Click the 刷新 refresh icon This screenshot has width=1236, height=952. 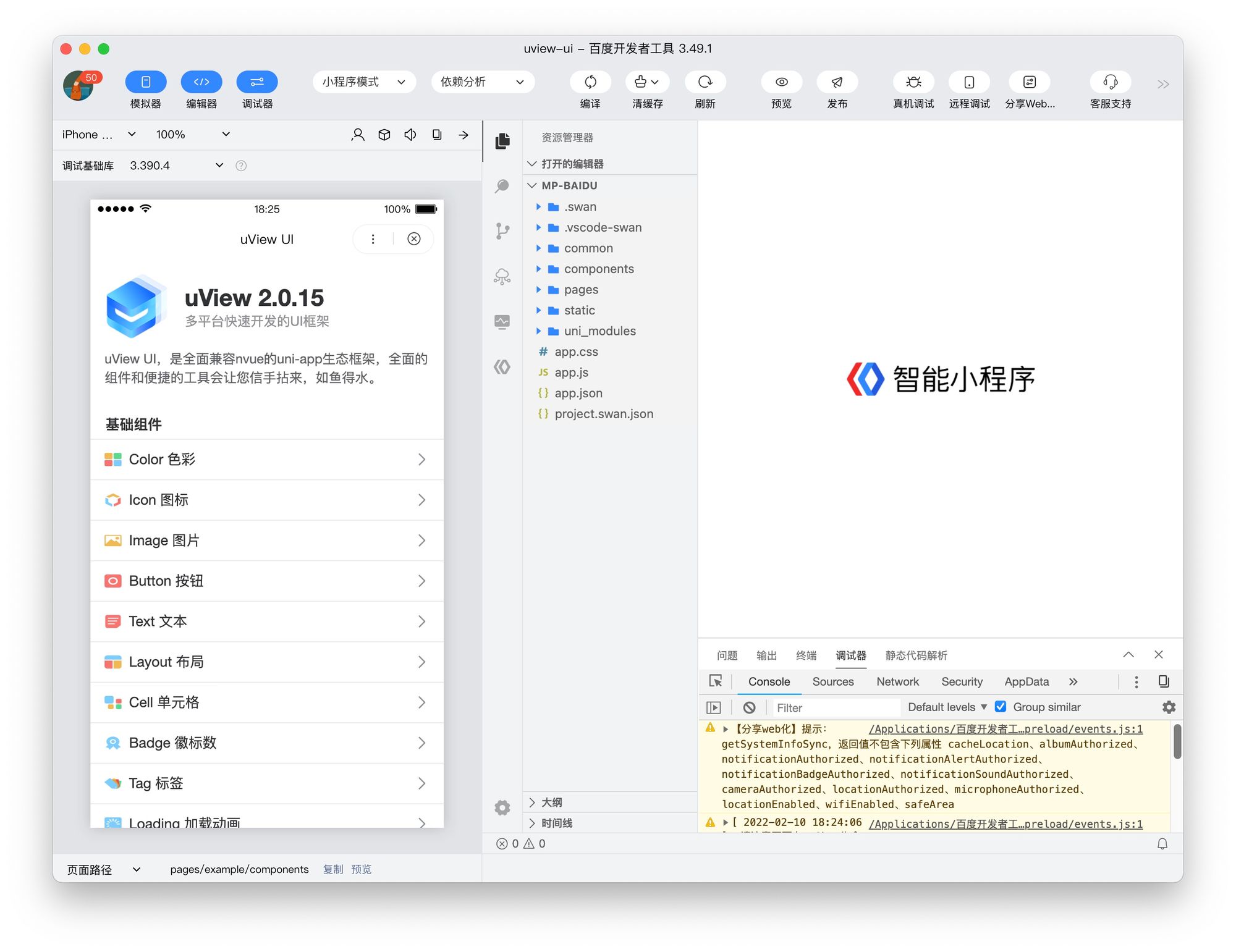[705, 82]
